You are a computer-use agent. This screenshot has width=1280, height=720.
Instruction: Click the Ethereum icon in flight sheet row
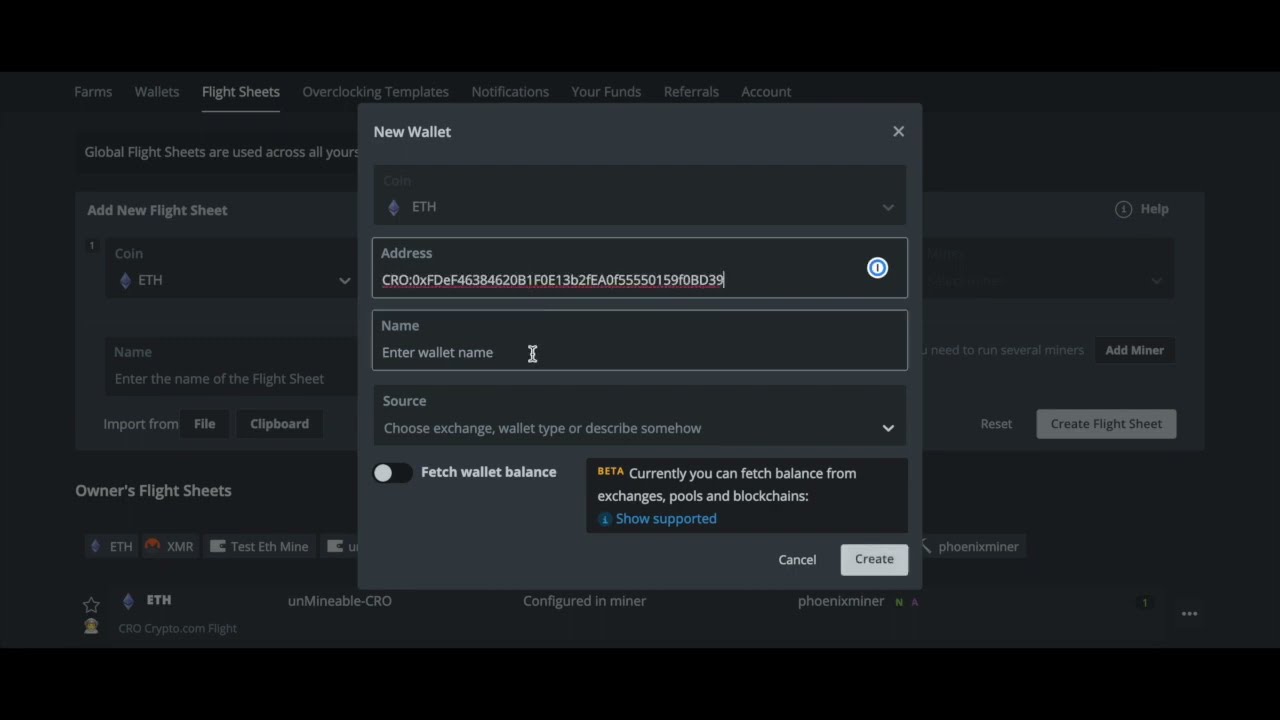click(x=128, y=601)
